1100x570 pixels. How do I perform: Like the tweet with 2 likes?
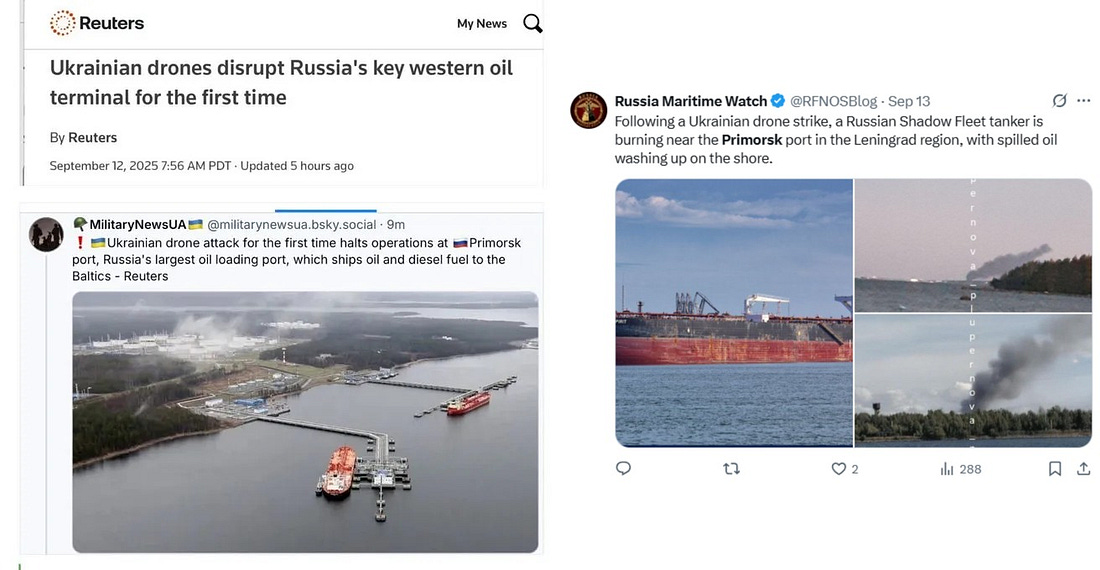click(840, 468)
